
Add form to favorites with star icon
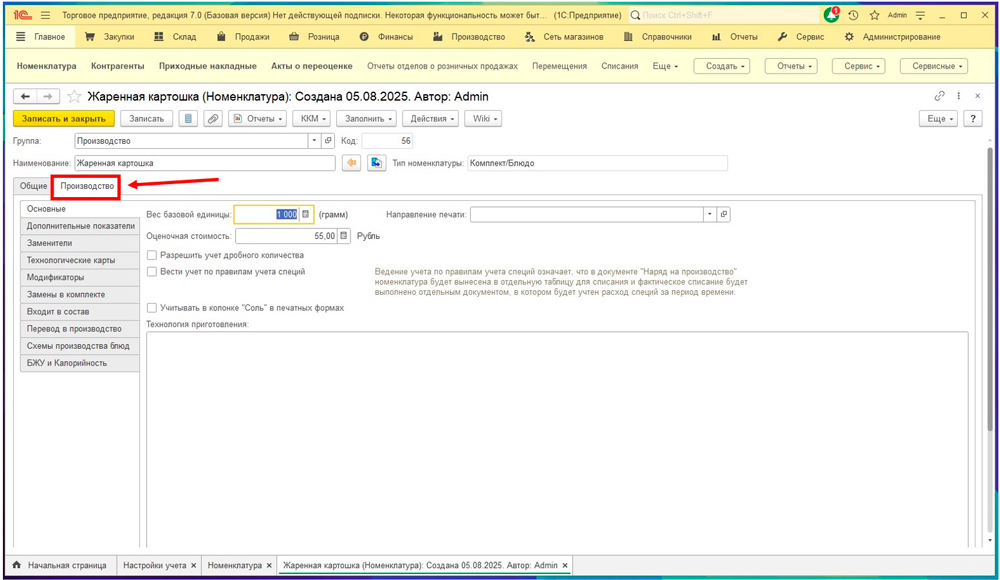click(73, 97)
